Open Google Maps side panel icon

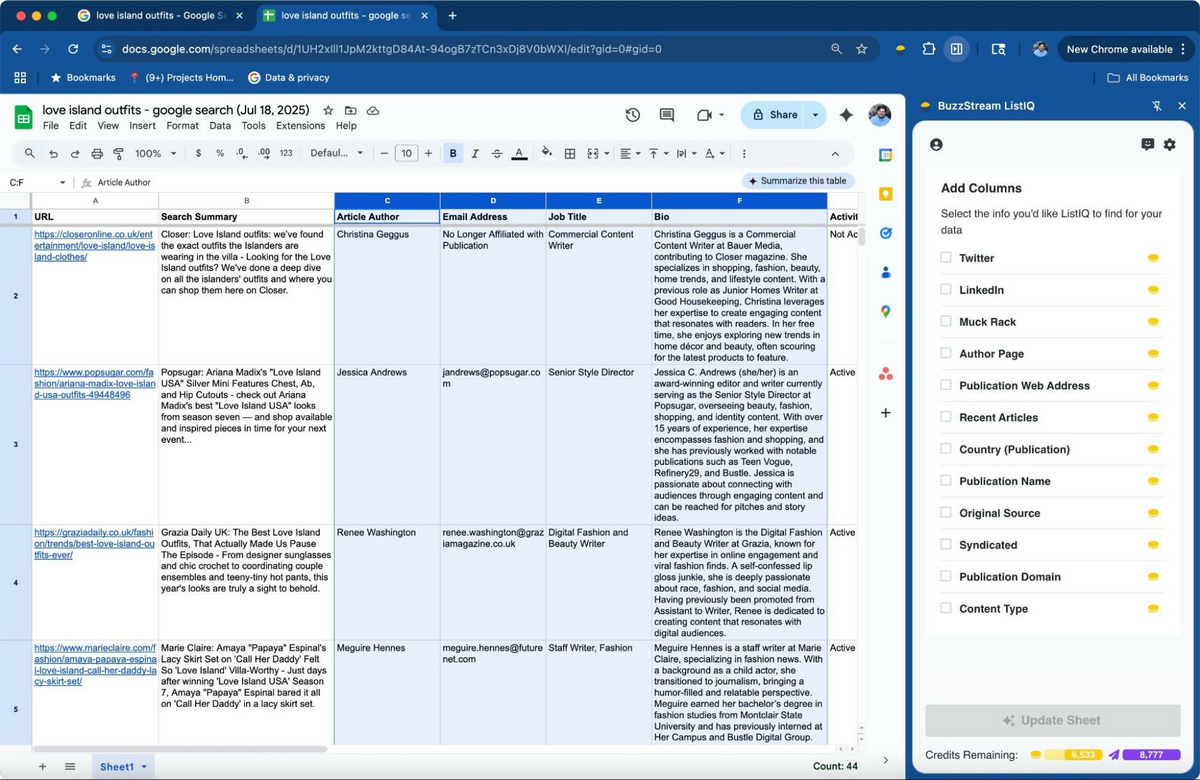pos(884,311)
